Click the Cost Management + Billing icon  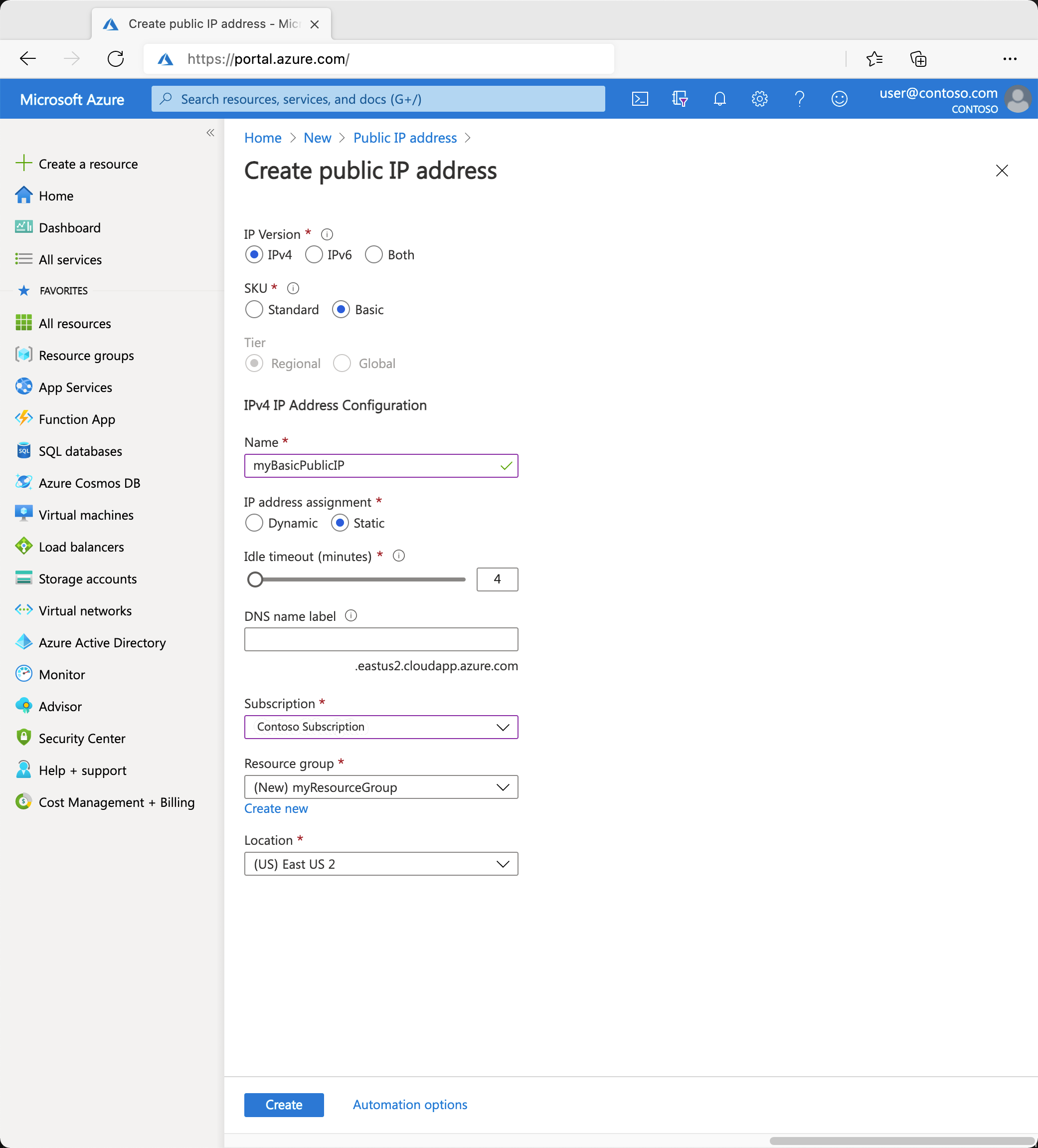click(x=23, y=801)
